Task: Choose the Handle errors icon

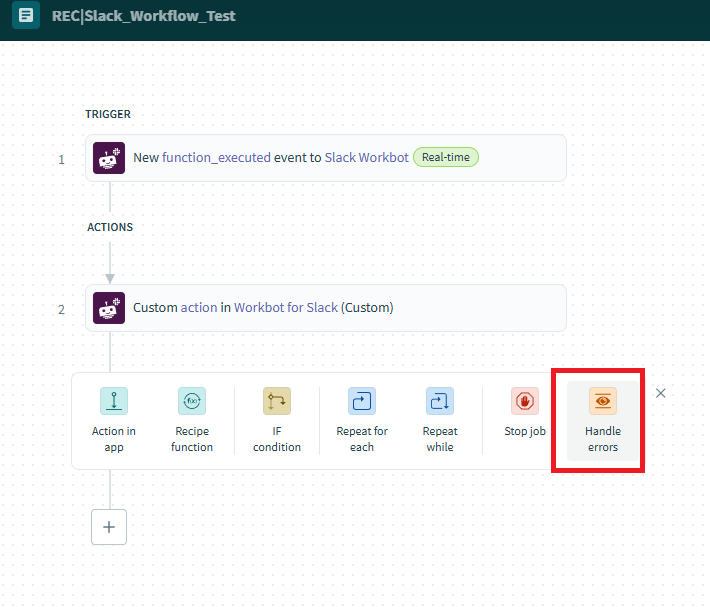Action: [x=603, y=401]
